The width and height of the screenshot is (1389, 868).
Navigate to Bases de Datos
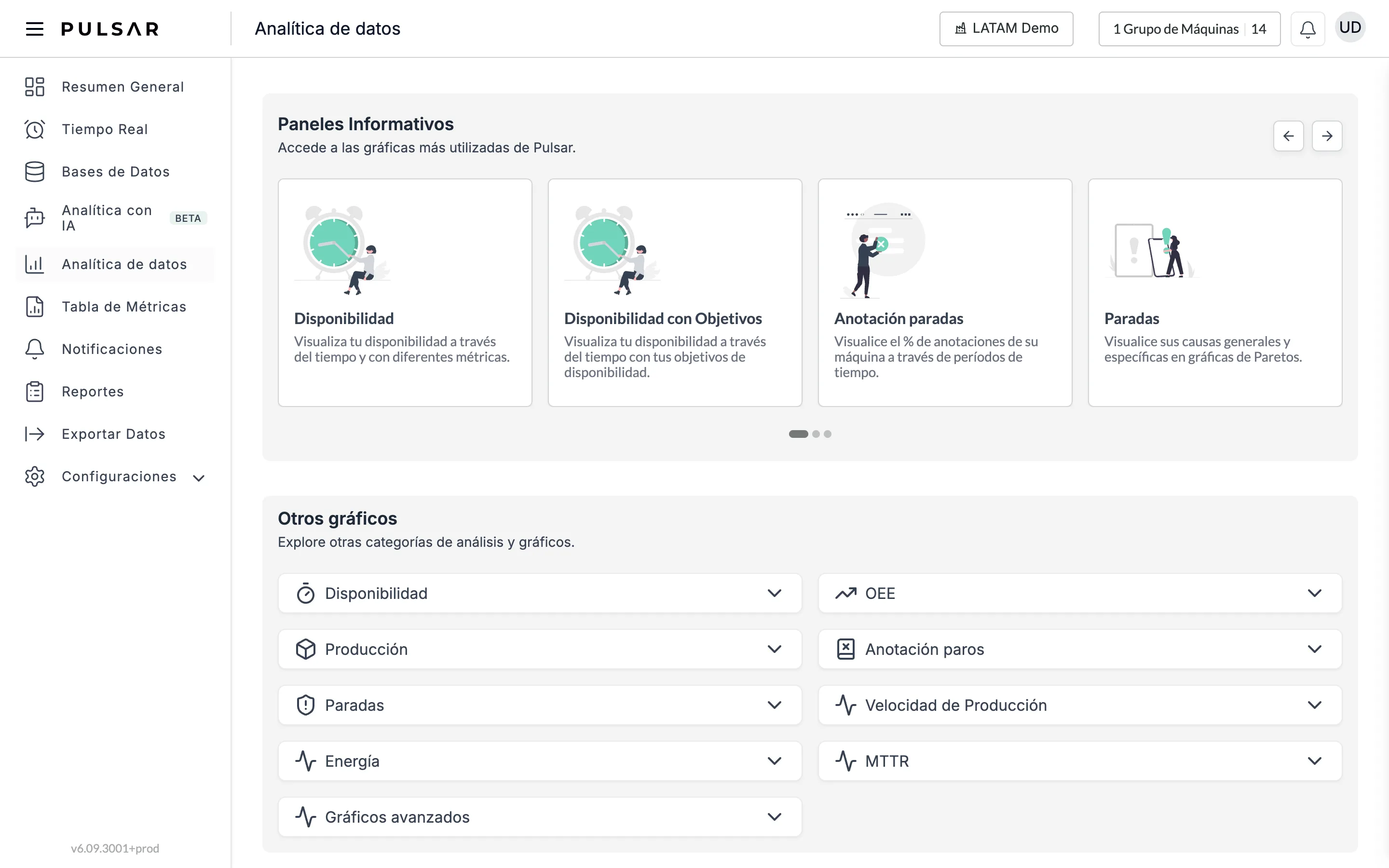click(115, 172)
